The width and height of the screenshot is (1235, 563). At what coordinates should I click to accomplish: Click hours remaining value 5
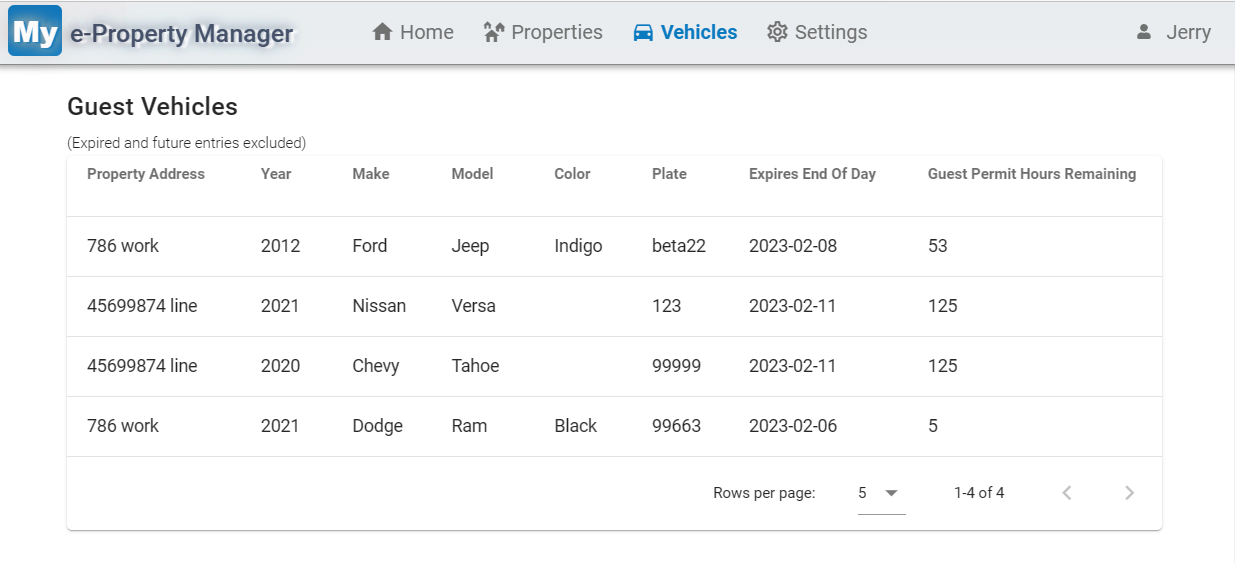pyautogui.click(x=933, y=426)
